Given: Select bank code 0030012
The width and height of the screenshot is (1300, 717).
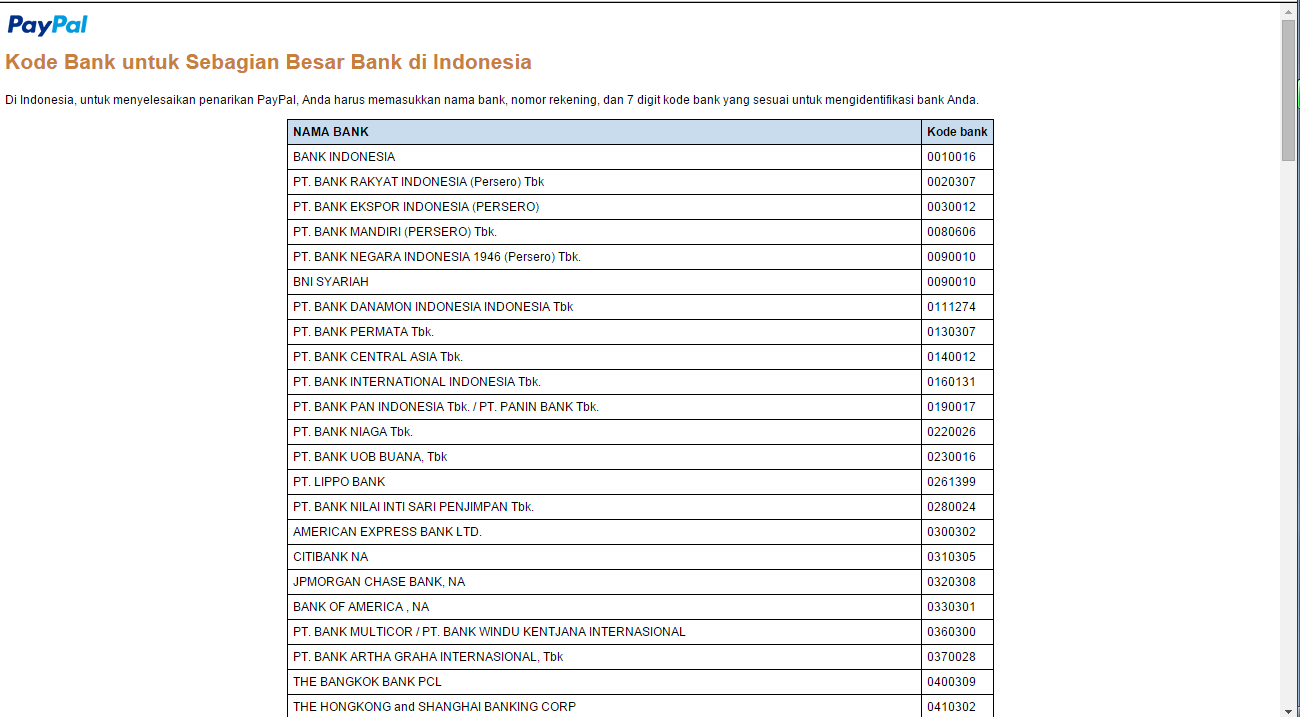Looking at the screenshot, I should click(x=951, y=207).
